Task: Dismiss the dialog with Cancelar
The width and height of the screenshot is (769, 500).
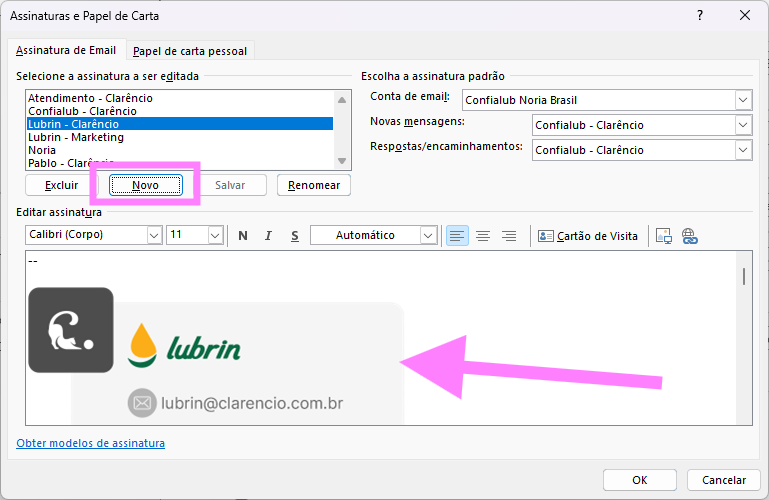Action: pyautogui.click(x=724, y=480)
